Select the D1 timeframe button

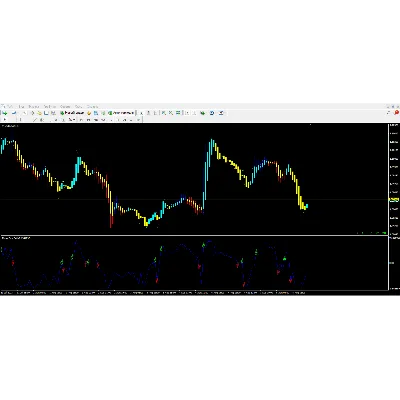(x=125, y=119)
